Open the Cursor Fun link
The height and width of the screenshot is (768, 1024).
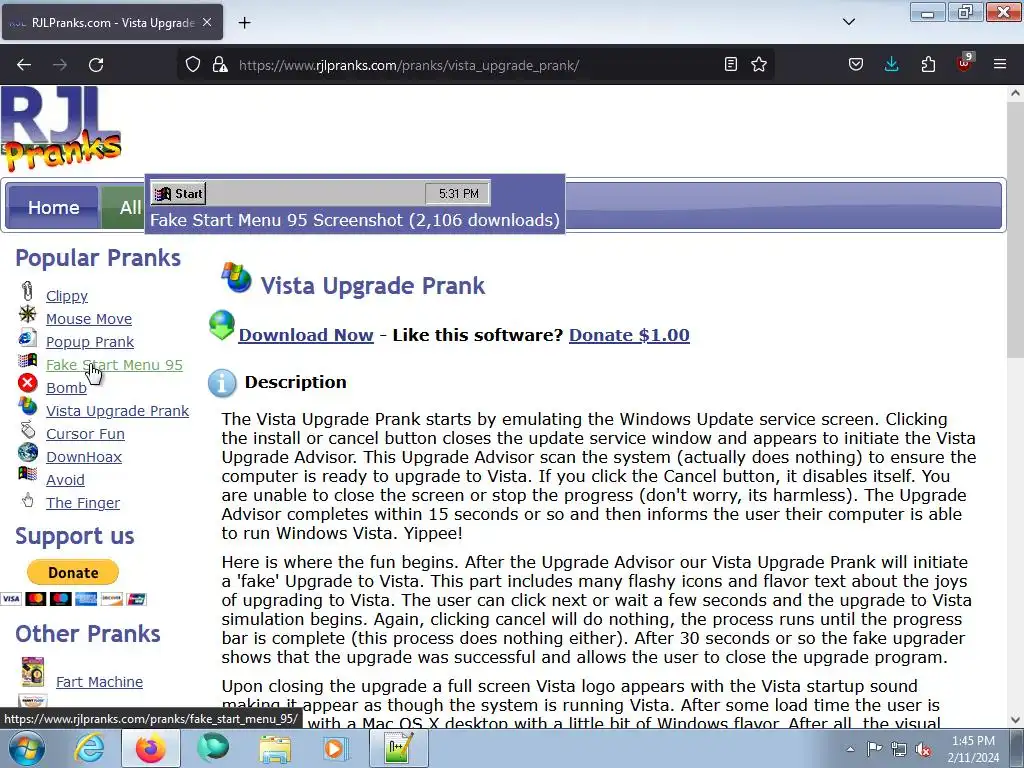(x=85, y=434)
